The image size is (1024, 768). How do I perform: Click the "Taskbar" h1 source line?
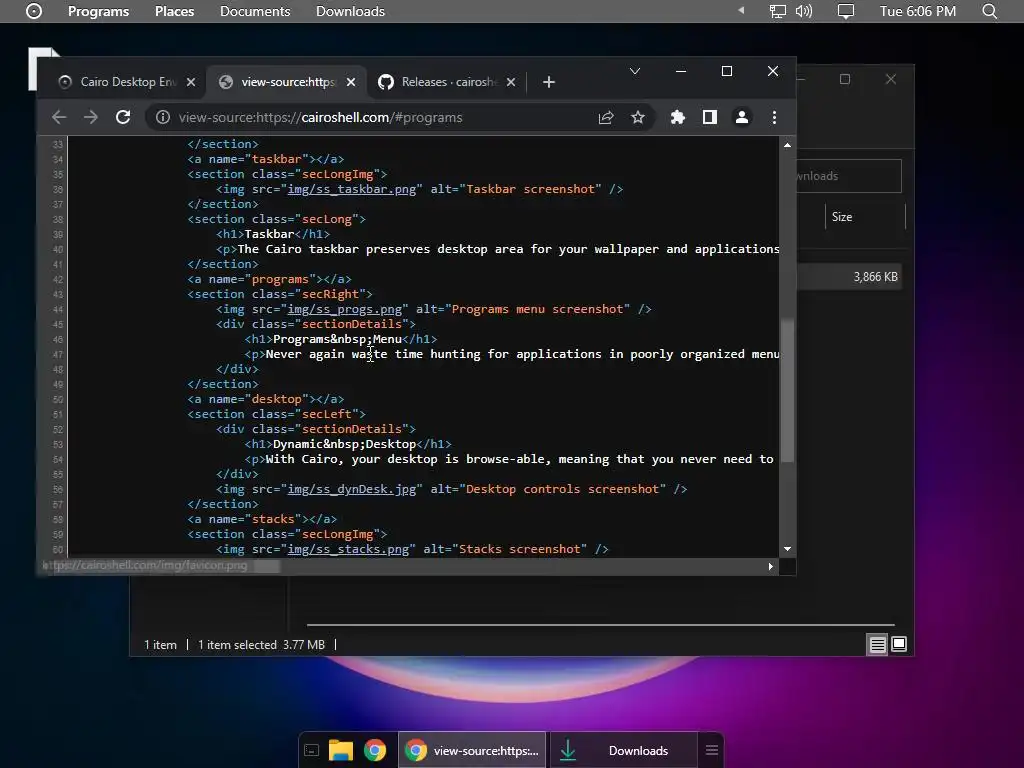273,234
